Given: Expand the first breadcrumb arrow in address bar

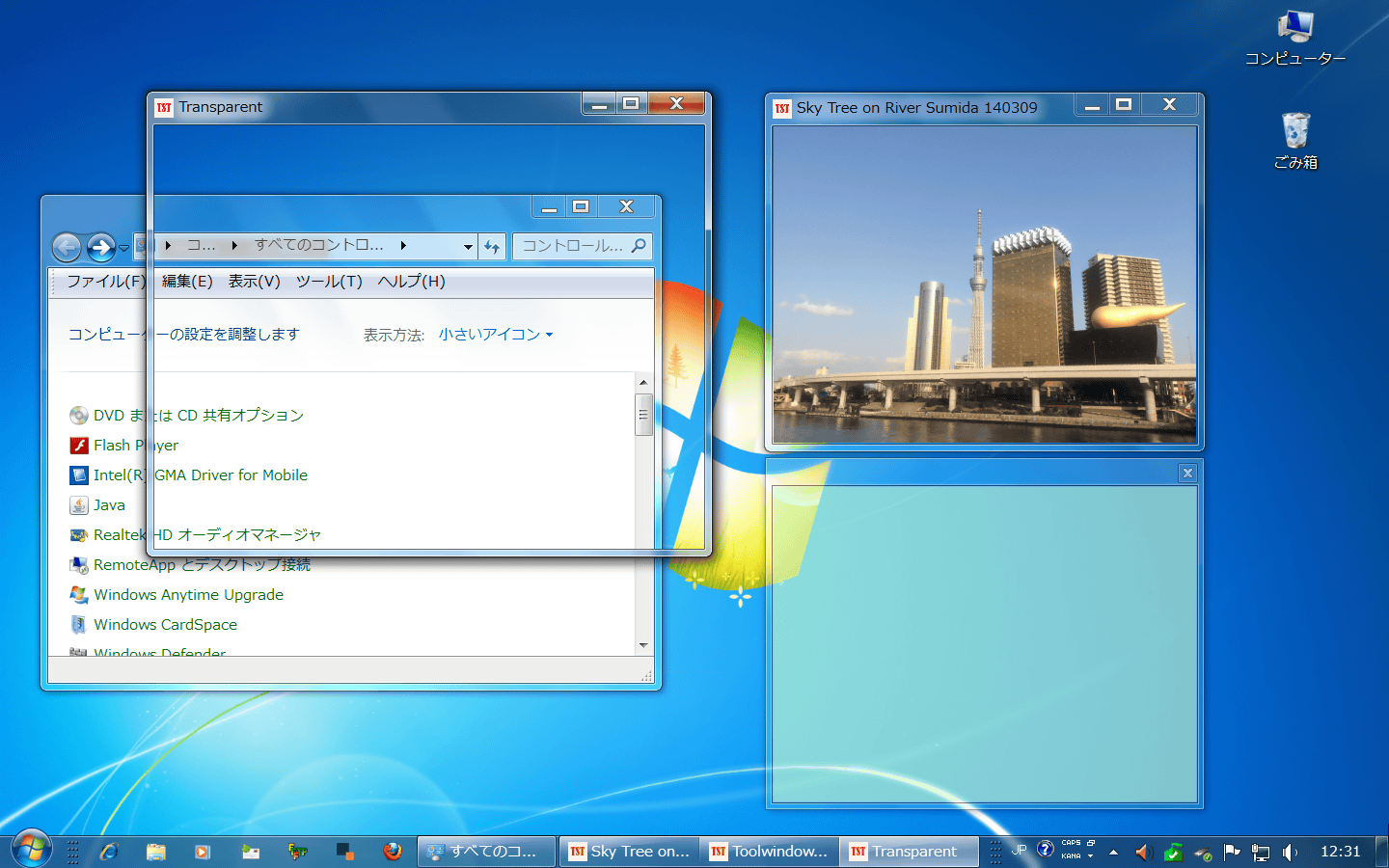Looking at the screenshot, I should click(x=168, y=246).
